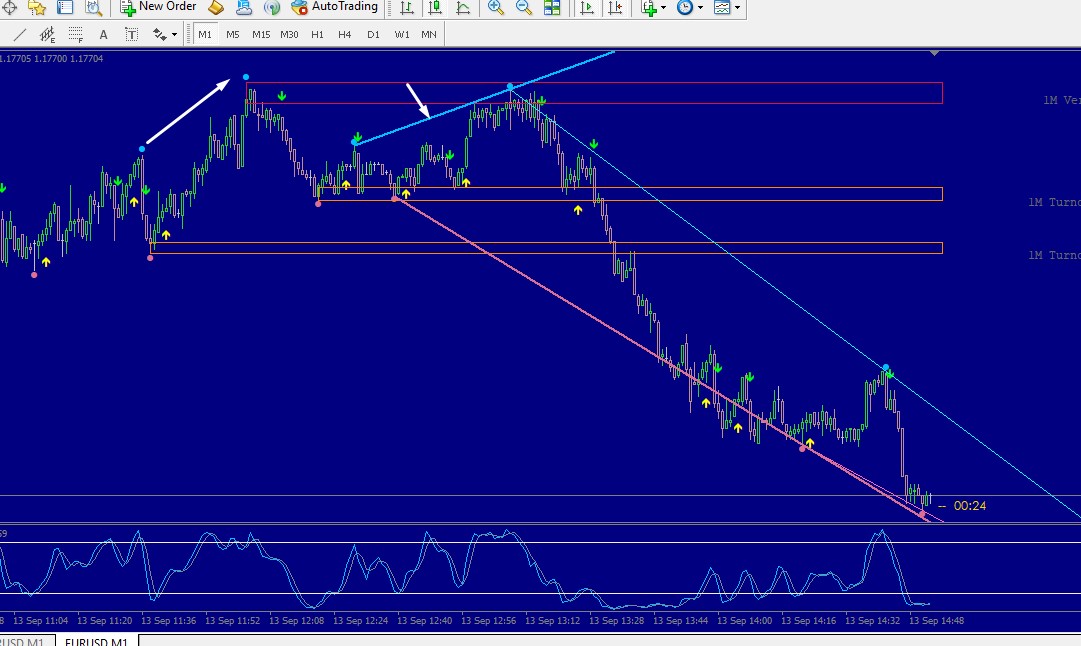Viewport: 1081px width, 646px height.
Task: Select the Fibonacci retracement tool
Action: 75,34
